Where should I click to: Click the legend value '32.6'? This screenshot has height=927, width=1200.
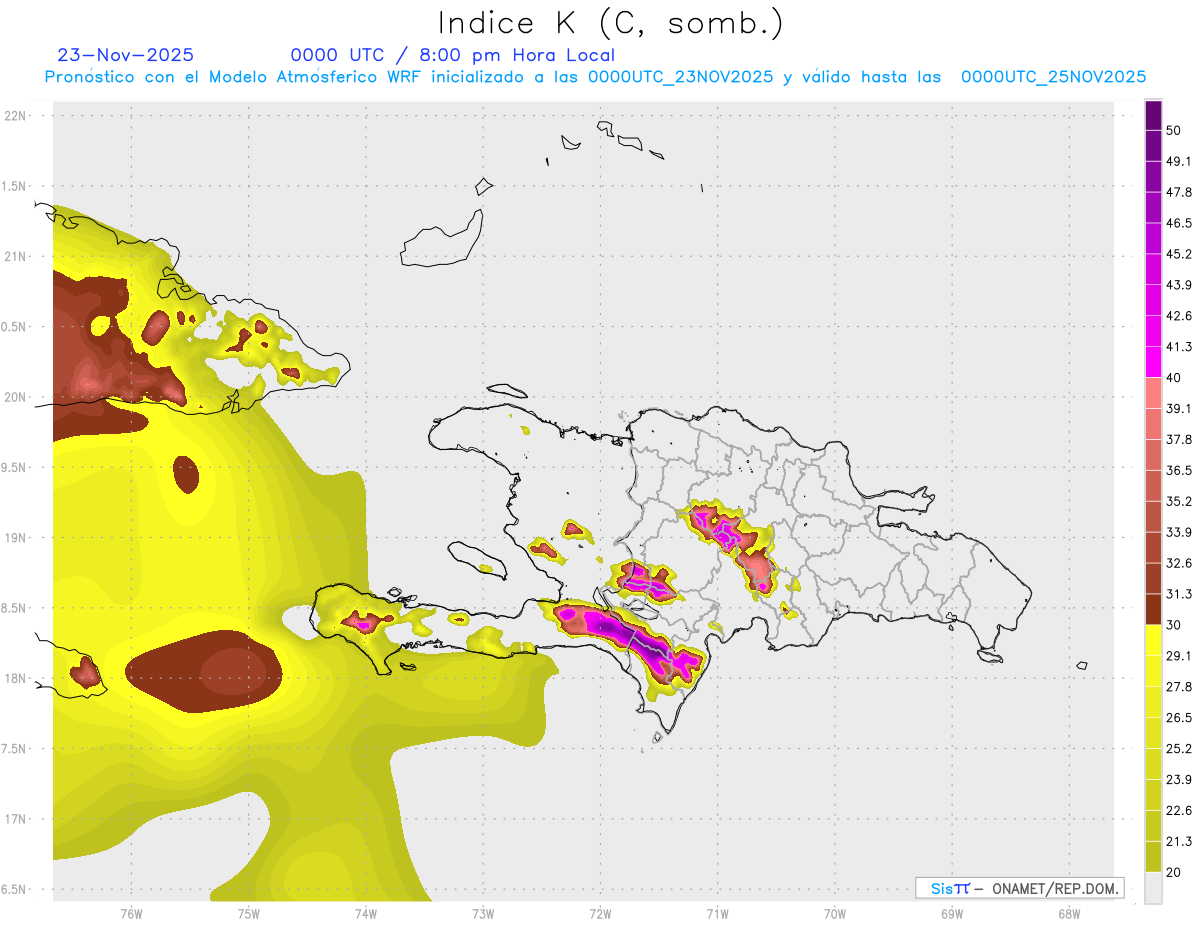click(x=1179, y=563)
